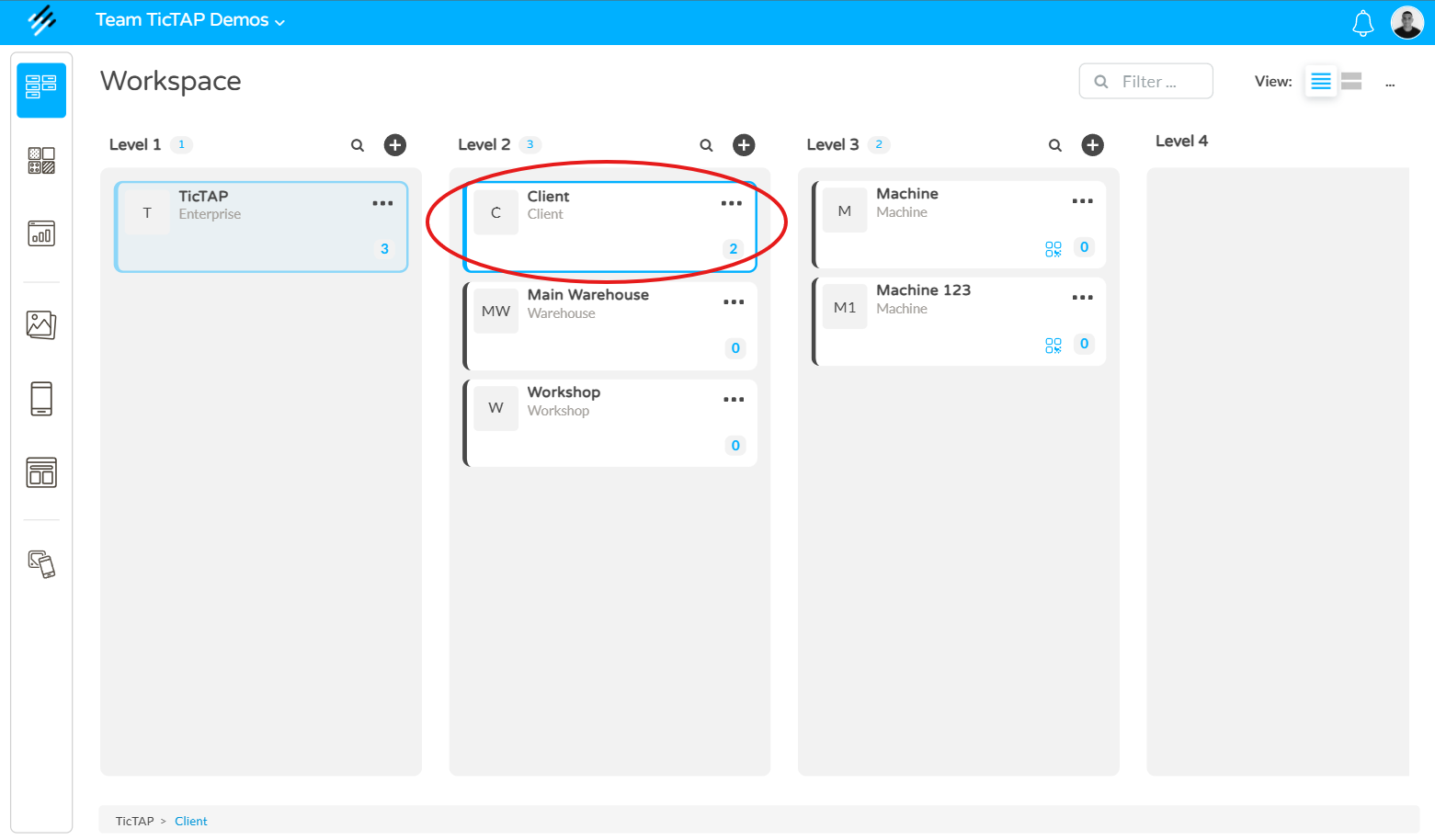The image size is (1435, 840).
Task: Open the image gallery sidebar icon
Action: tap(41, 324)
